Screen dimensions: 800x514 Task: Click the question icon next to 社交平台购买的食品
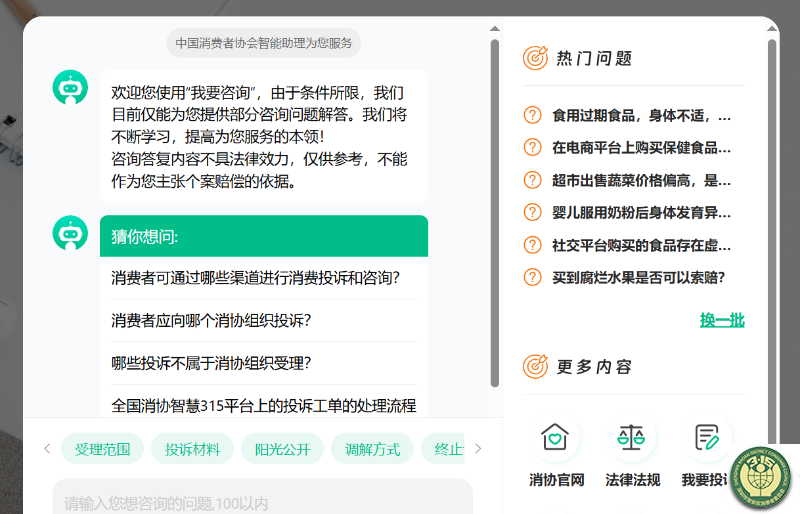533,245
